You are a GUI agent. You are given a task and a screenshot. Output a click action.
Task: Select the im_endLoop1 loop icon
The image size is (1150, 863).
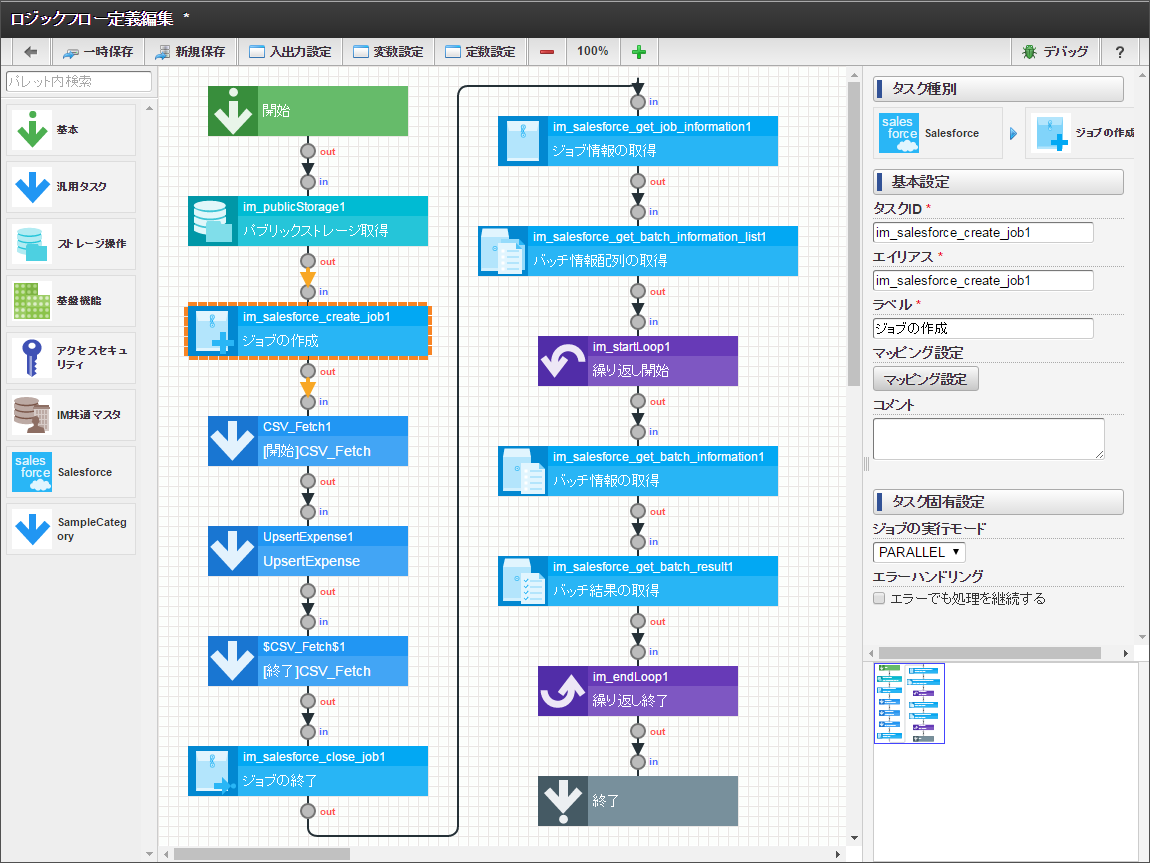coord(563,691)
